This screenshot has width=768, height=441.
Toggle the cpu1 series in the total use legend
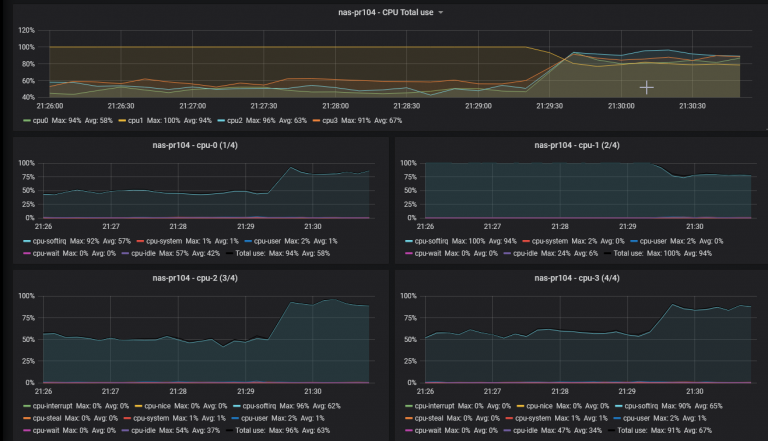pos(136,121)
